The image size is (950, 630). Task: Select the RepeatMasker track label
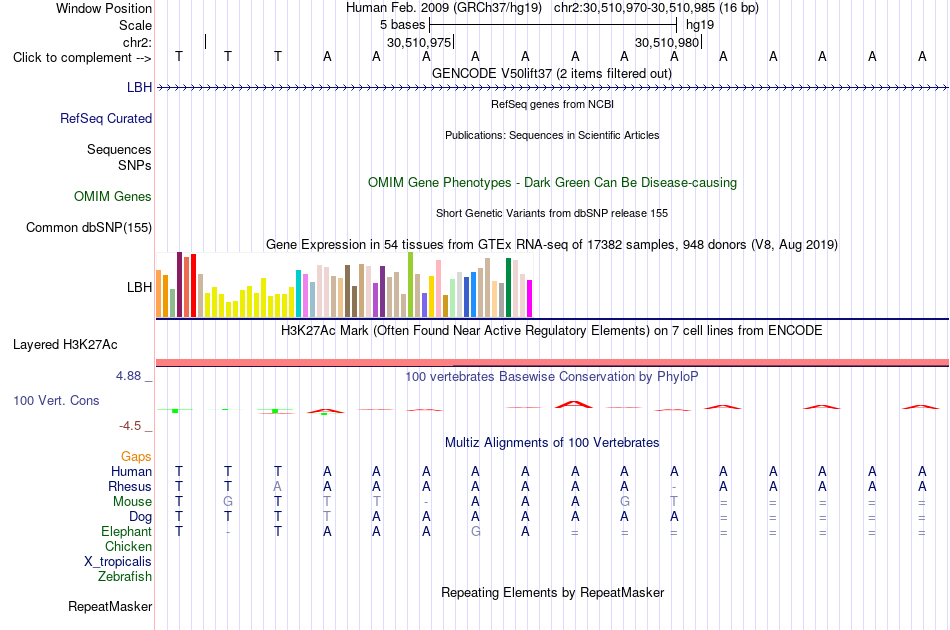[110, 606]
